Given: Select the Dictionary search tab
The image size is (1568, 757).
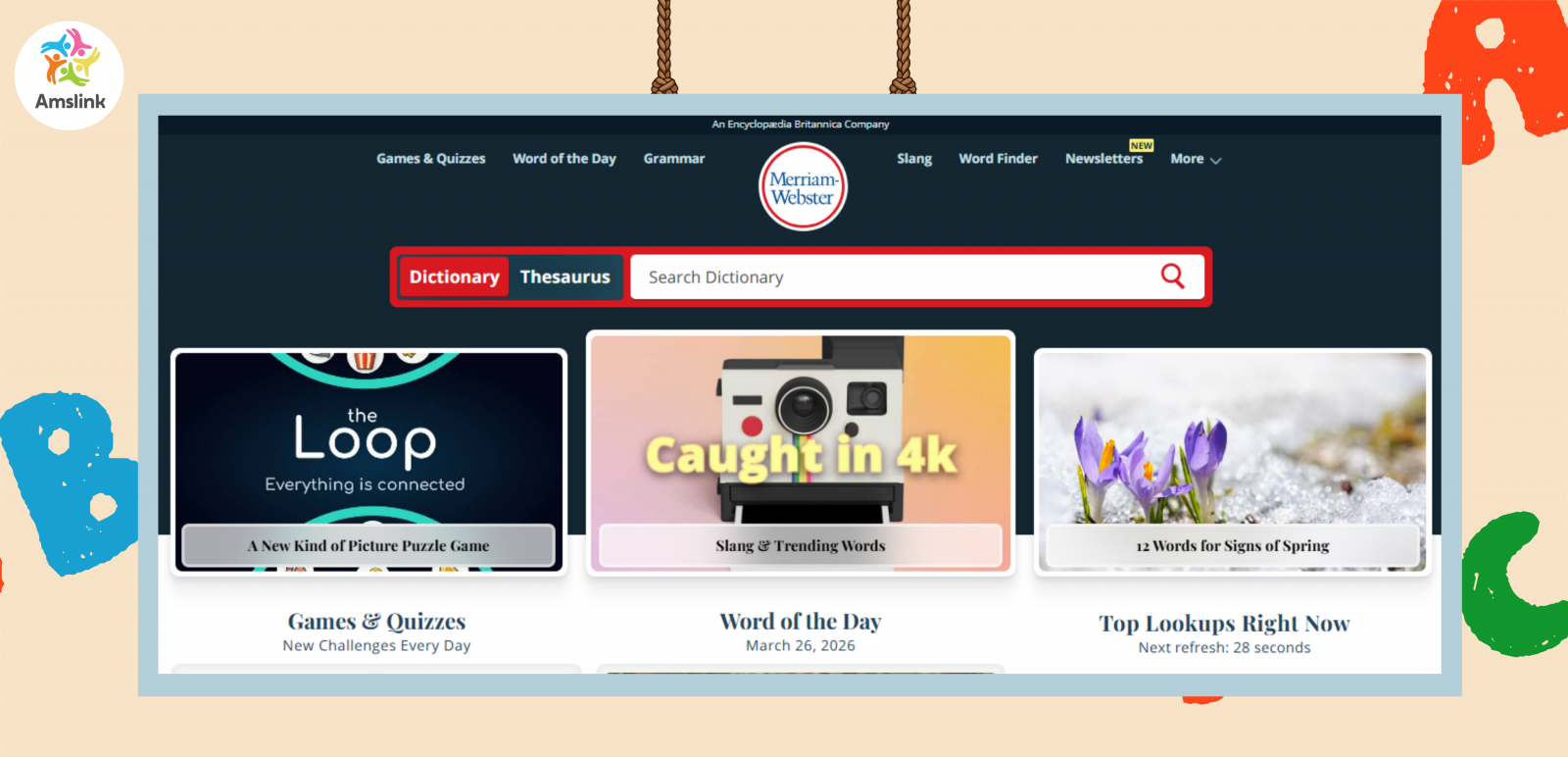Looking at the screenshot, I should 454,278.
